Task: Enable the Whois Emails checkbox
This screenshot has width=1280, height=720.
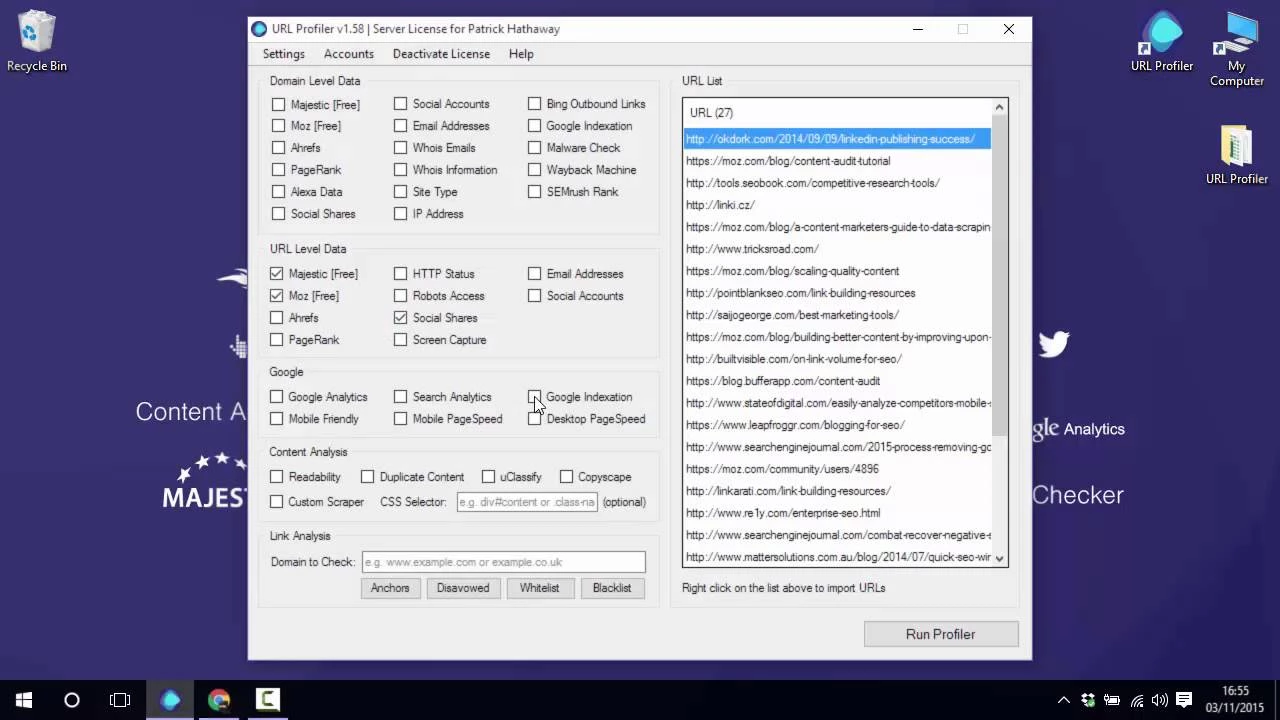Action: tap(400, 148)
